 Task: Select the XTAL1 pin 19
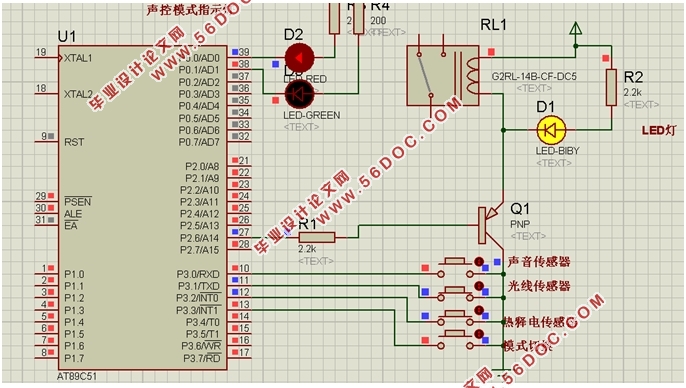click(46, 57)
